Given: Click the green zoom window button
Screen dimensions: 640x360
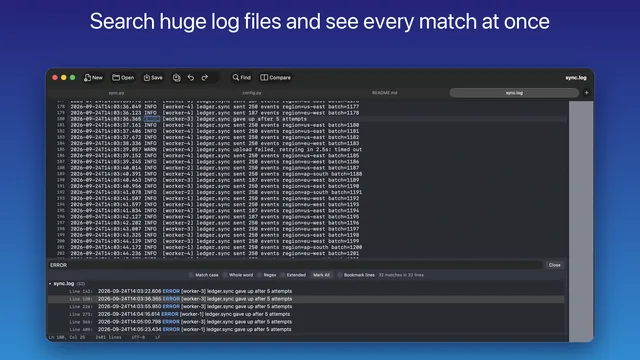Looking at the screenshot, I should pyautogui.click(x=73, y=78).
